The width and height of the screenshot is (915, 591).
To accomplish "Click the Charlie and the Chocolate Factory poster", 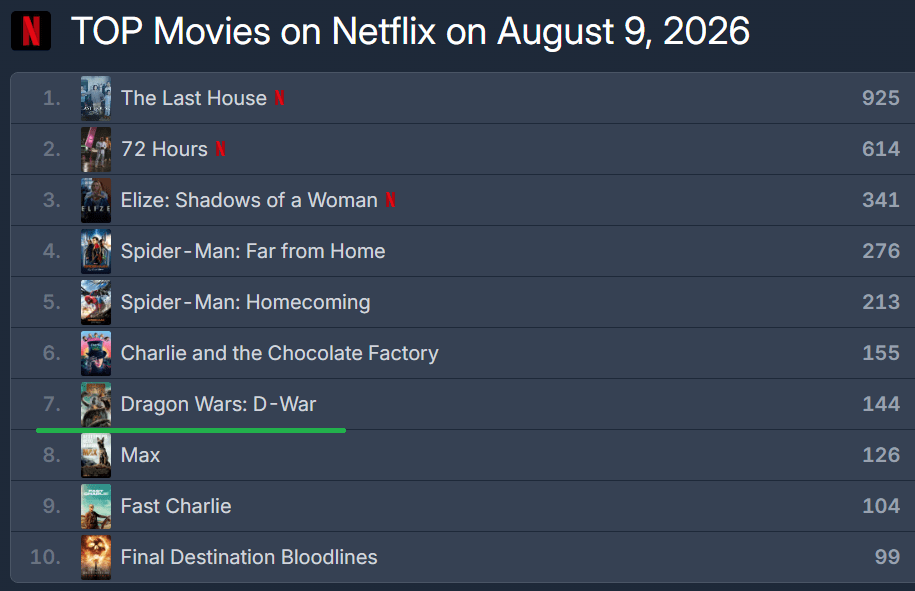I will tap(96, 354).
